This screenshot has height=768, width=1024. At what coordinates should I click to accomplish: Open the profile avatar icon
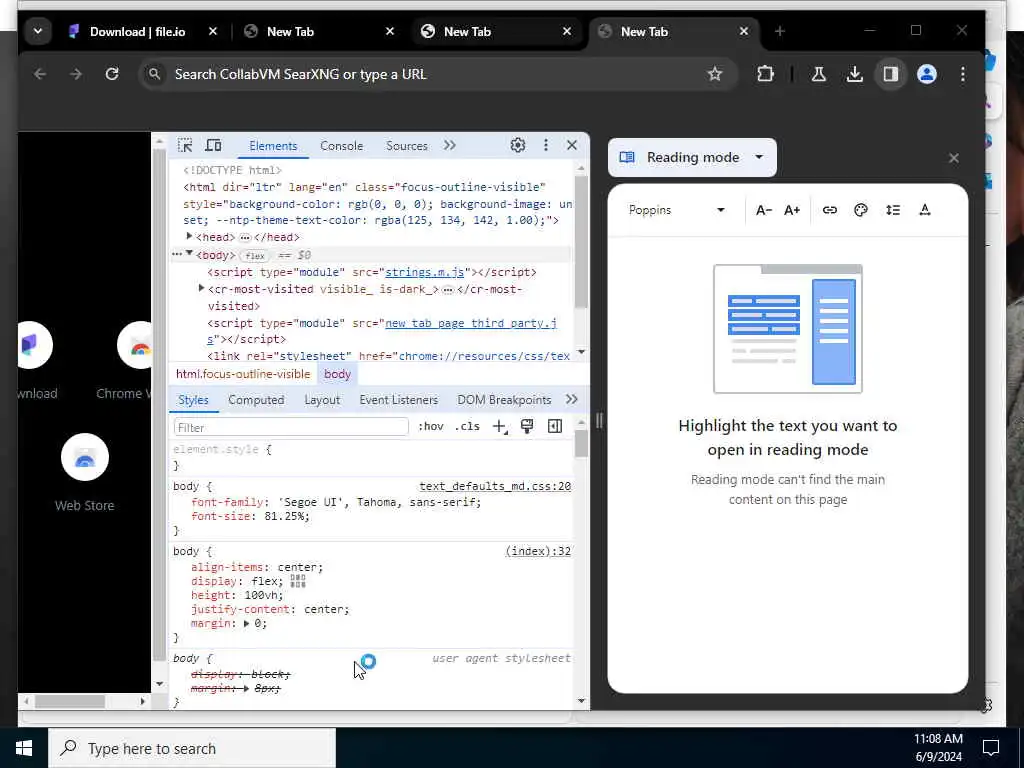tap(927, 74)
